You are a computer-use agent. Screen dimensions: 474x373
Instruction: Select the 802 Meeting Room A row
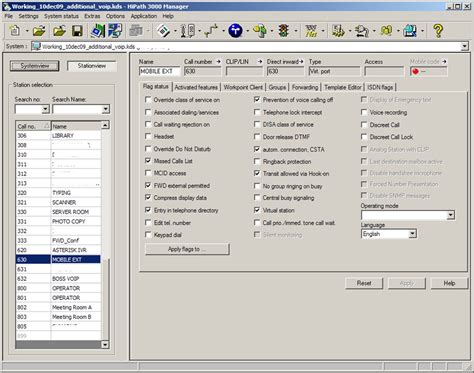(58, 307)
